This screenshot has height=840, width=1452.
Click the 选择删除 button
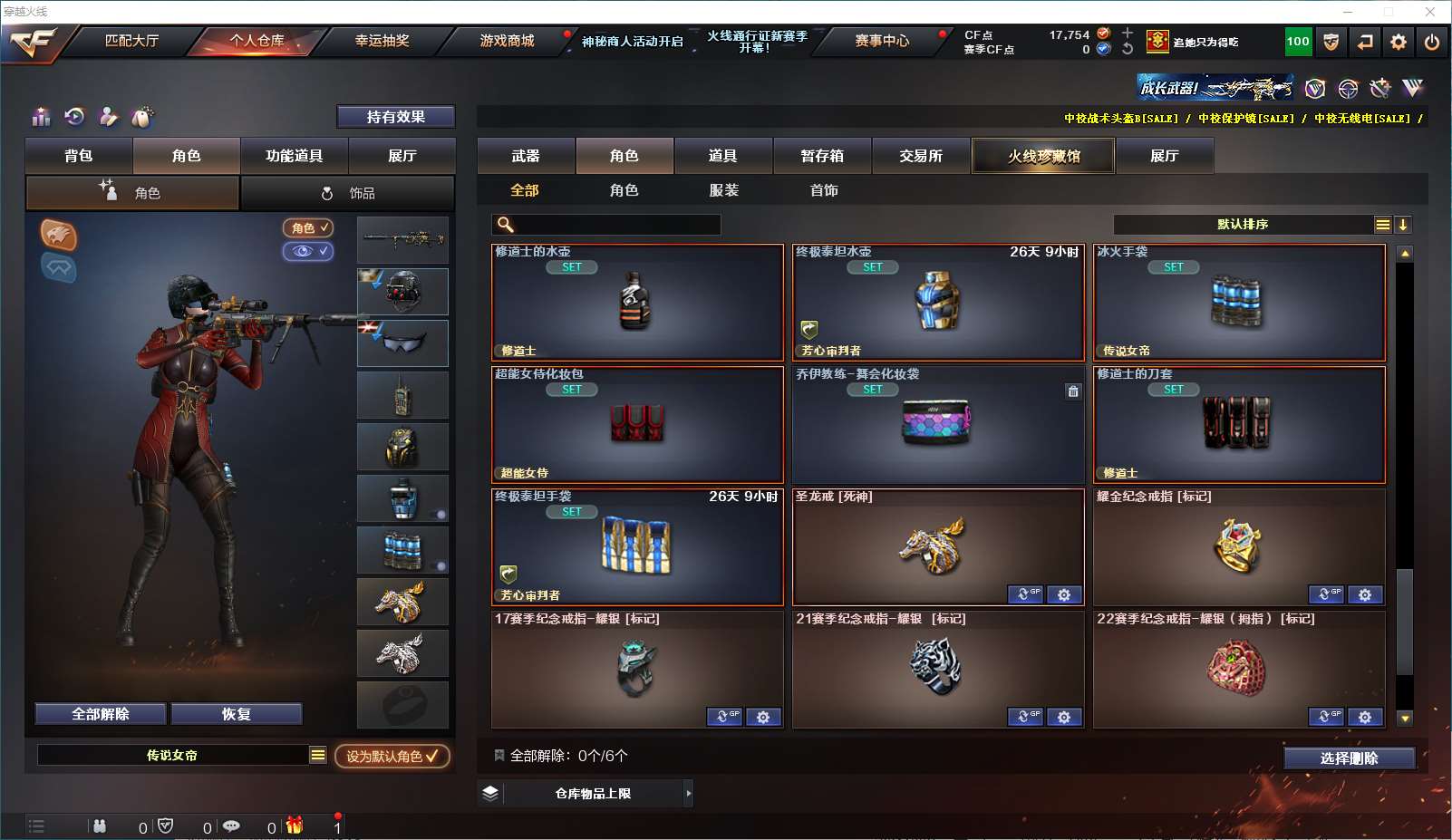click(x=1350, y=758)
